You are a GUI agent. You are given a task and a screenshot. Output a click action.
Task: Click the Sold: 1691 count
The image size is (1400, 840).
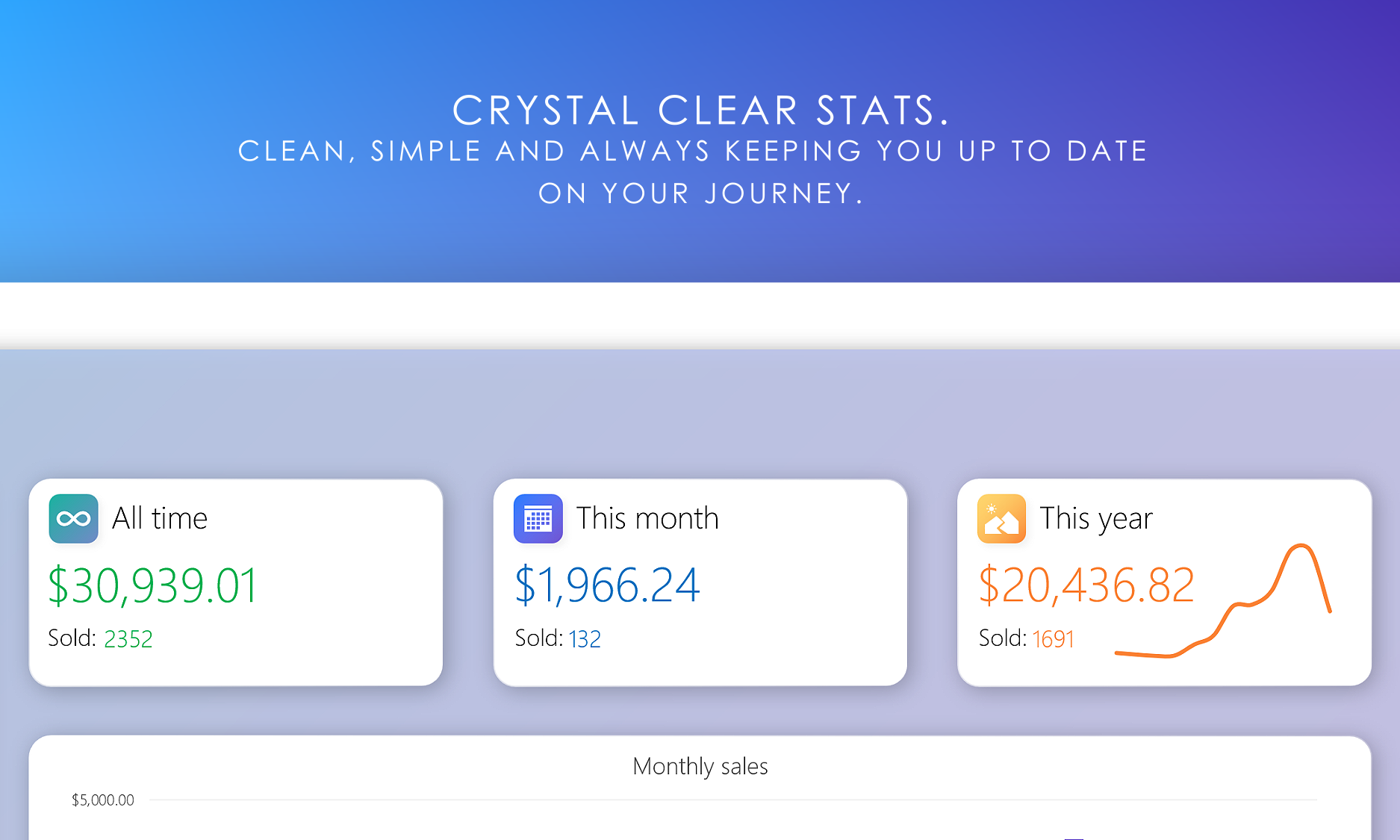coord(1026,638)
